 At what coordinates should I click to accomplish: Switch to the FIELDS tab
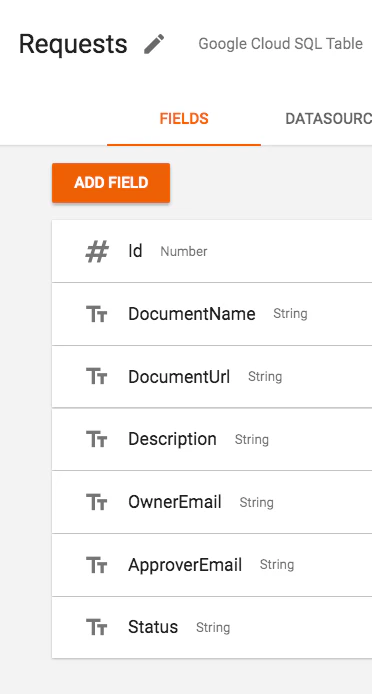[184, 119]
